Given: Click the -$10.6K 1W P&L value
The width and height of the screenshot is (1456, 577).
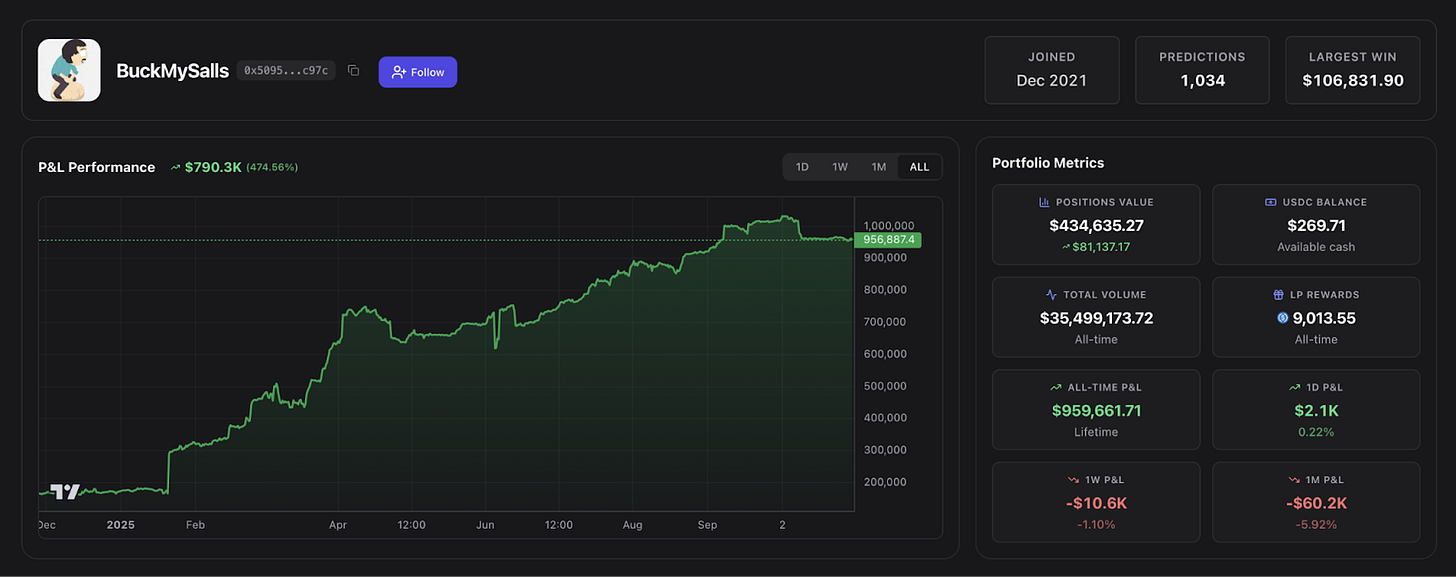Looking at the screenshot, I should tap(1096, 503).
